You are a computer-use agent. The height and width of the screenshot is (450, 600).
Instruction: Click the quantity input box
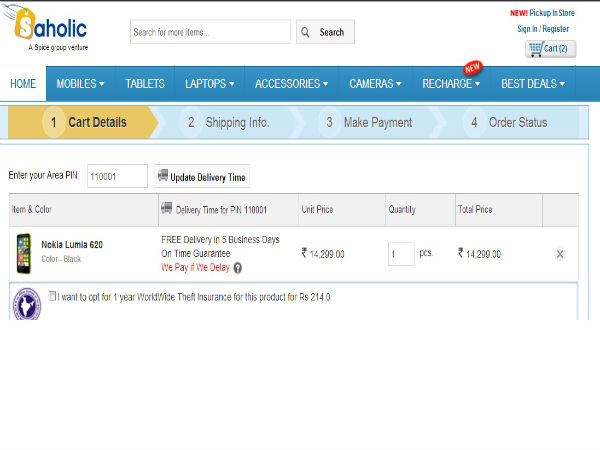pos(400,254)
